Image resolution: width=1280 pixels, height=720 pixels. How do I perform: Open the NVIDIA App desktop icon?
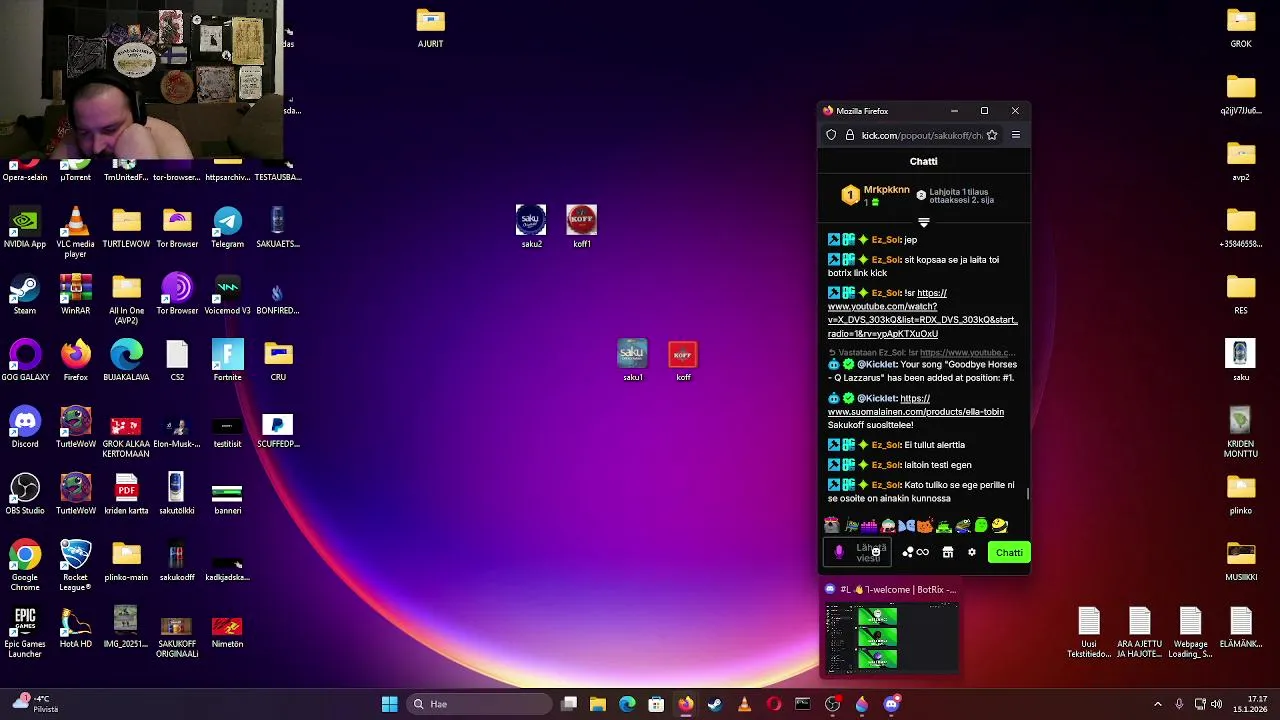[x=25, y=227]
